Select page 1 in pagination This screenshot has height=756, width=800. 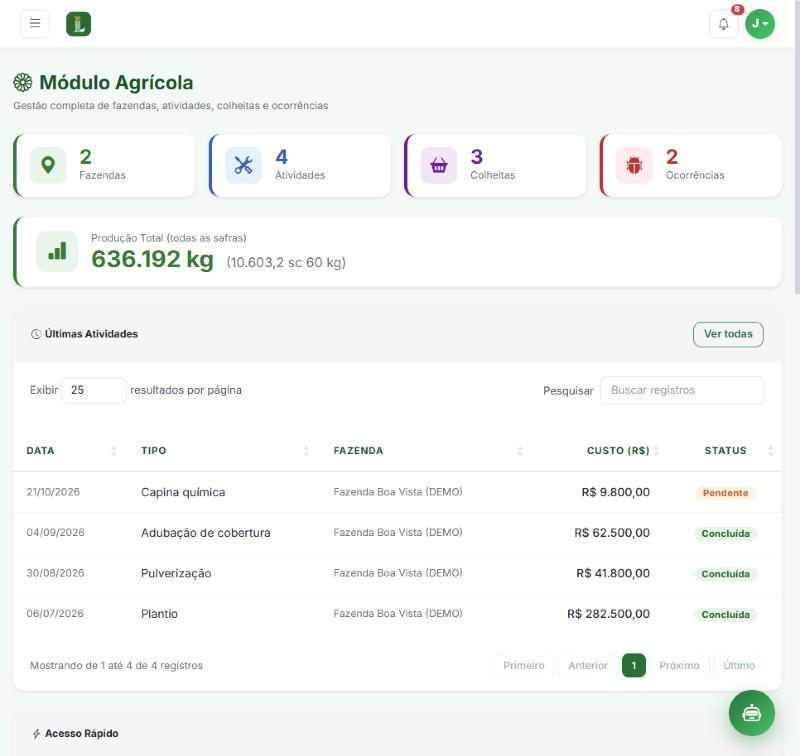coord(634,665)
